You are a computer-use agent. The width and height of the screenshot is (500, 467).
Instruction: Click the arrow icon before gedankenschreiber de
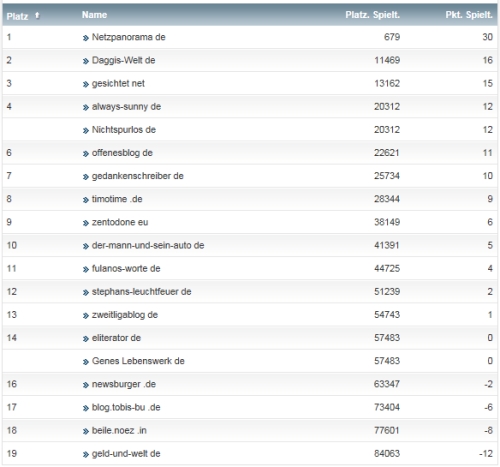click(86, 177)
